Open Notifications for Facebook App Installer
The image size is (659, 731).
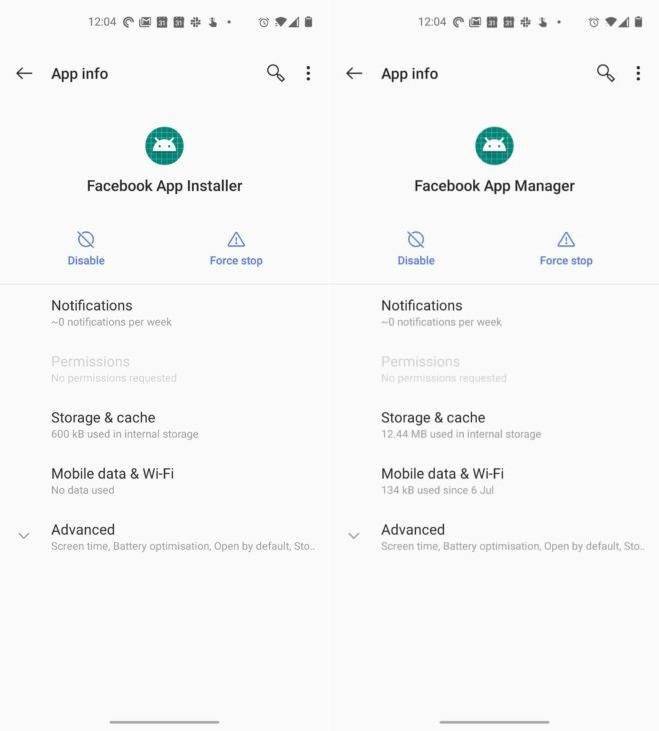(x=165, y=313)
